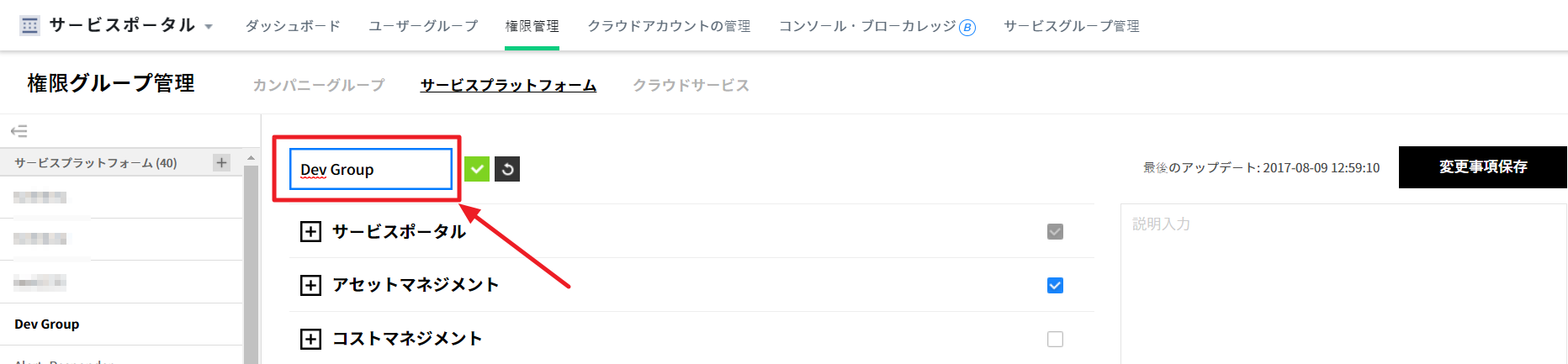
Task: Expand the コストマネジメント tree section
Action: click(310, 339)
